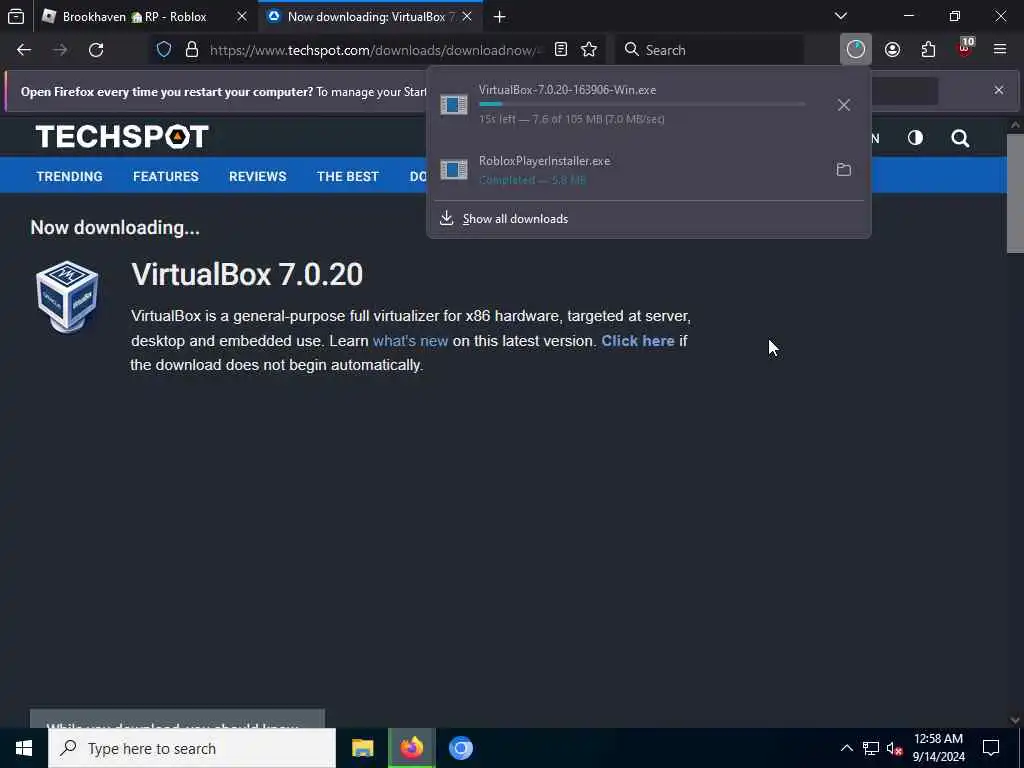Viewport: 1024px width, 768px height.
Task: Click the 'Click here' download link
Action: pos(637,341)
